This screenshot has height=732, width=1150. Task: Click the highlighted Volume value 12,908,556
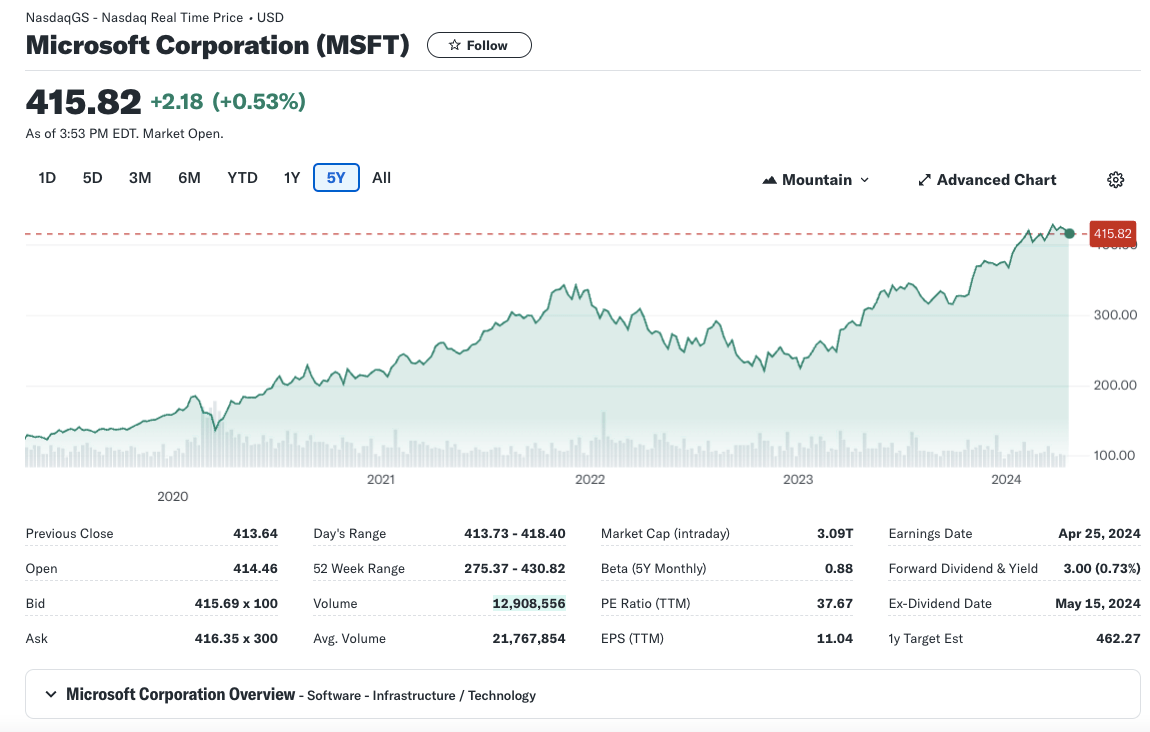coord(529,604)
